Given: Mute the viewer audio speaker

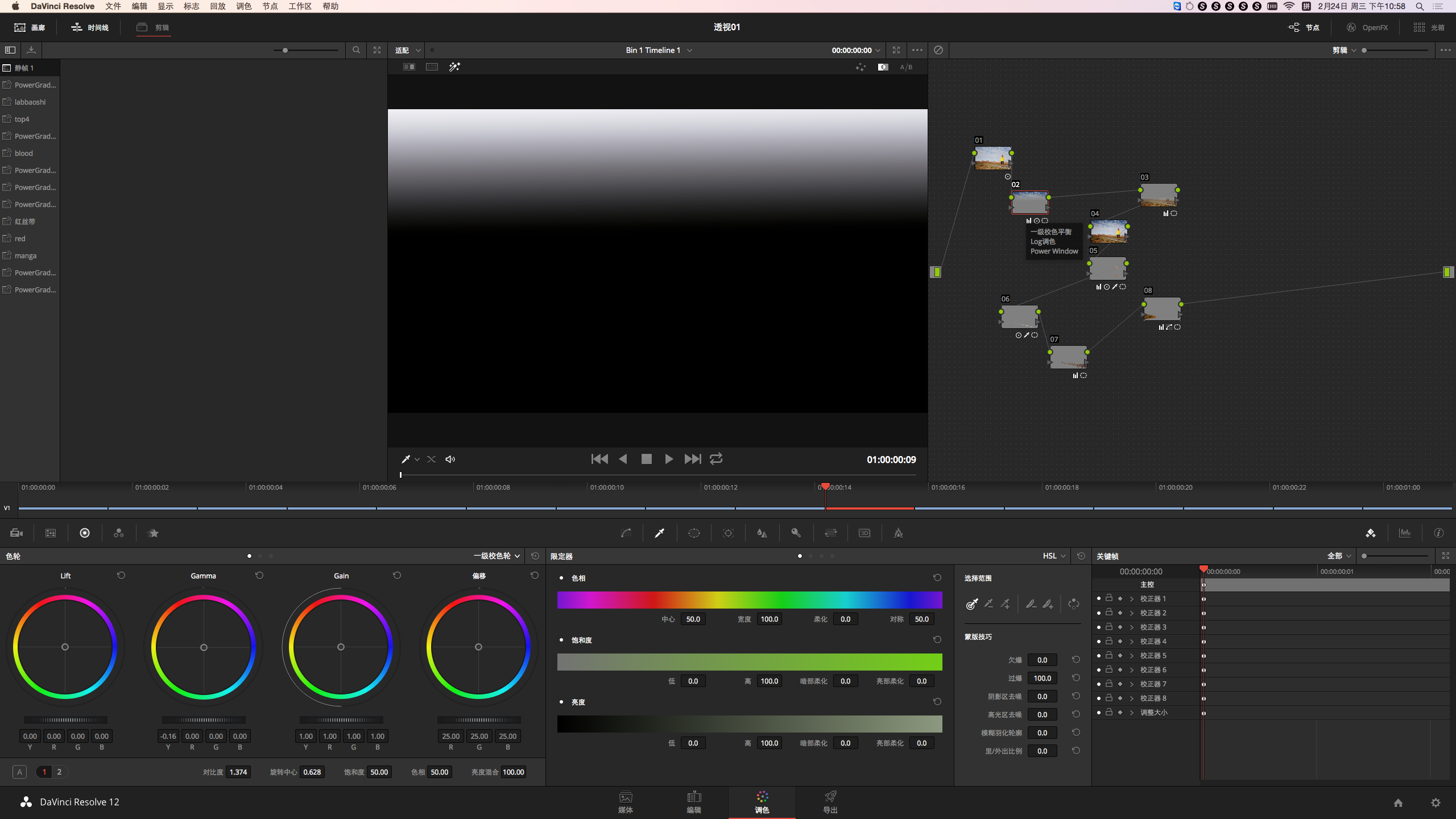Looking at the screenshot, I should 450,459.
